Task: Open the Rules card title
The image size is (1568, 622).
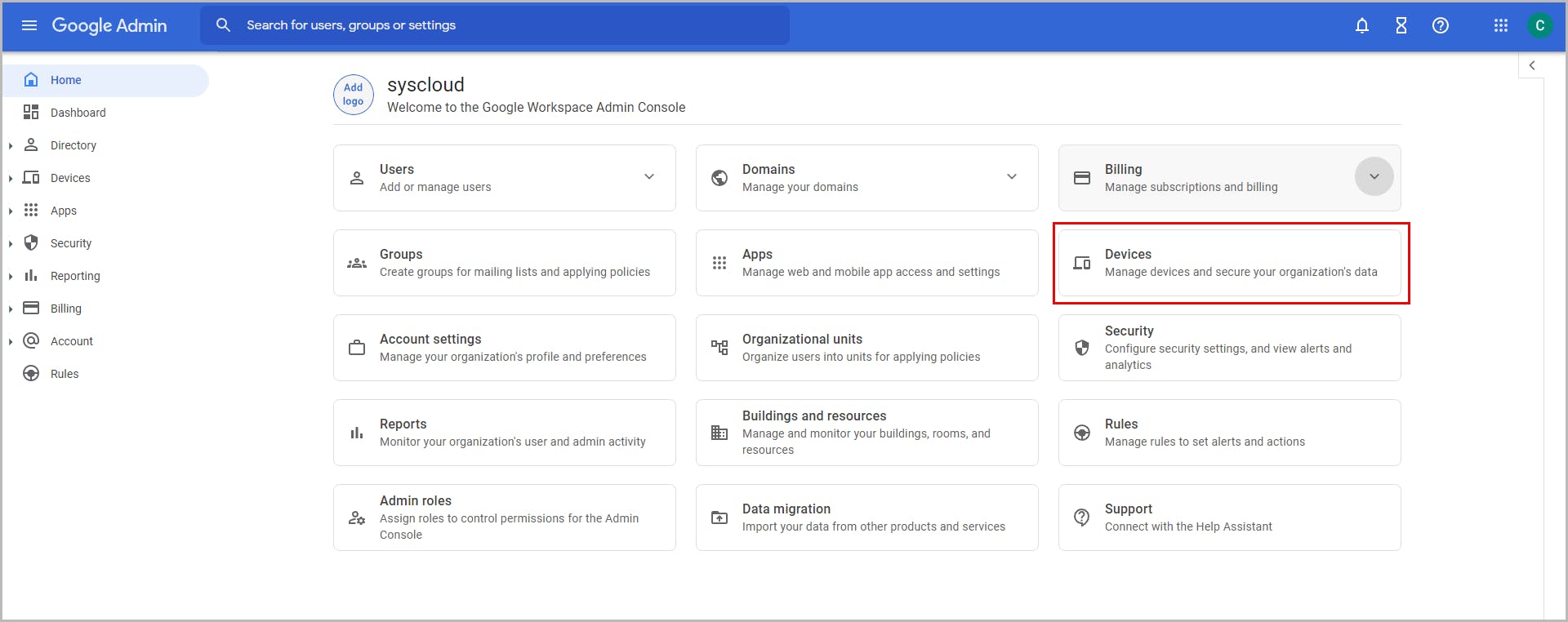Action: (x=1121, y=424)
